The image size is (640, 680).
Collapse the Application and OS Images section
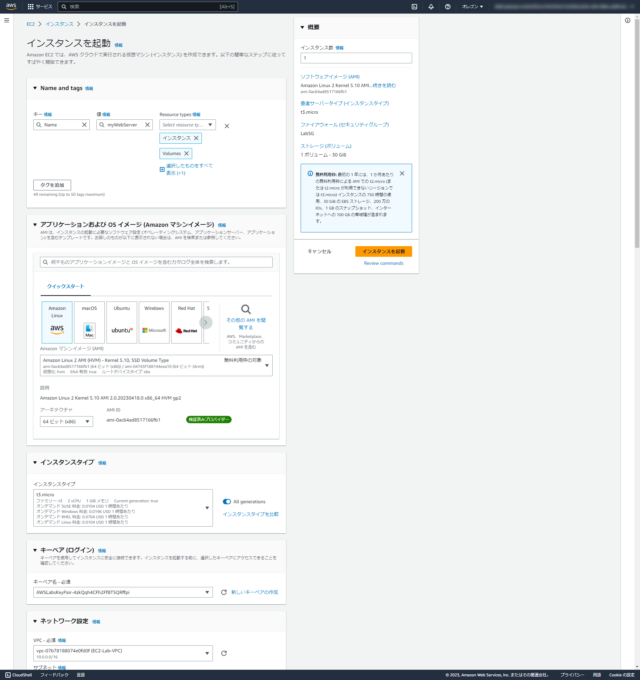click(35, 225)
